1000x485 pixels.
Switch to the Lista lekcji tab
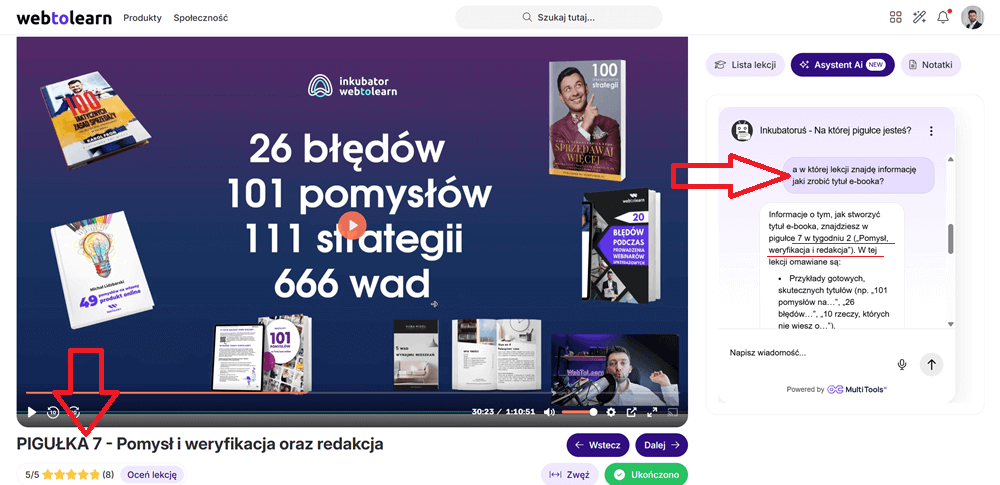tap(745, 65)
